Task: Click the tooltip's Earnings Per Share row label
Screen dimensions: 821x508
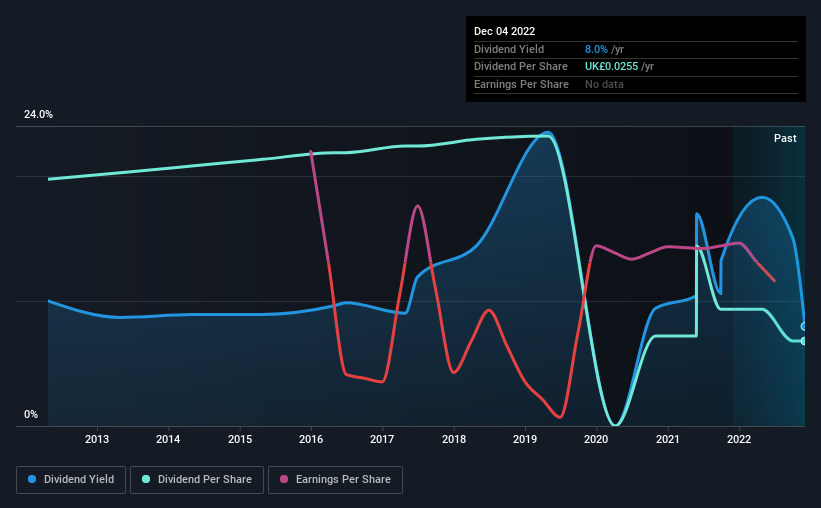Action: coord(521,84)
